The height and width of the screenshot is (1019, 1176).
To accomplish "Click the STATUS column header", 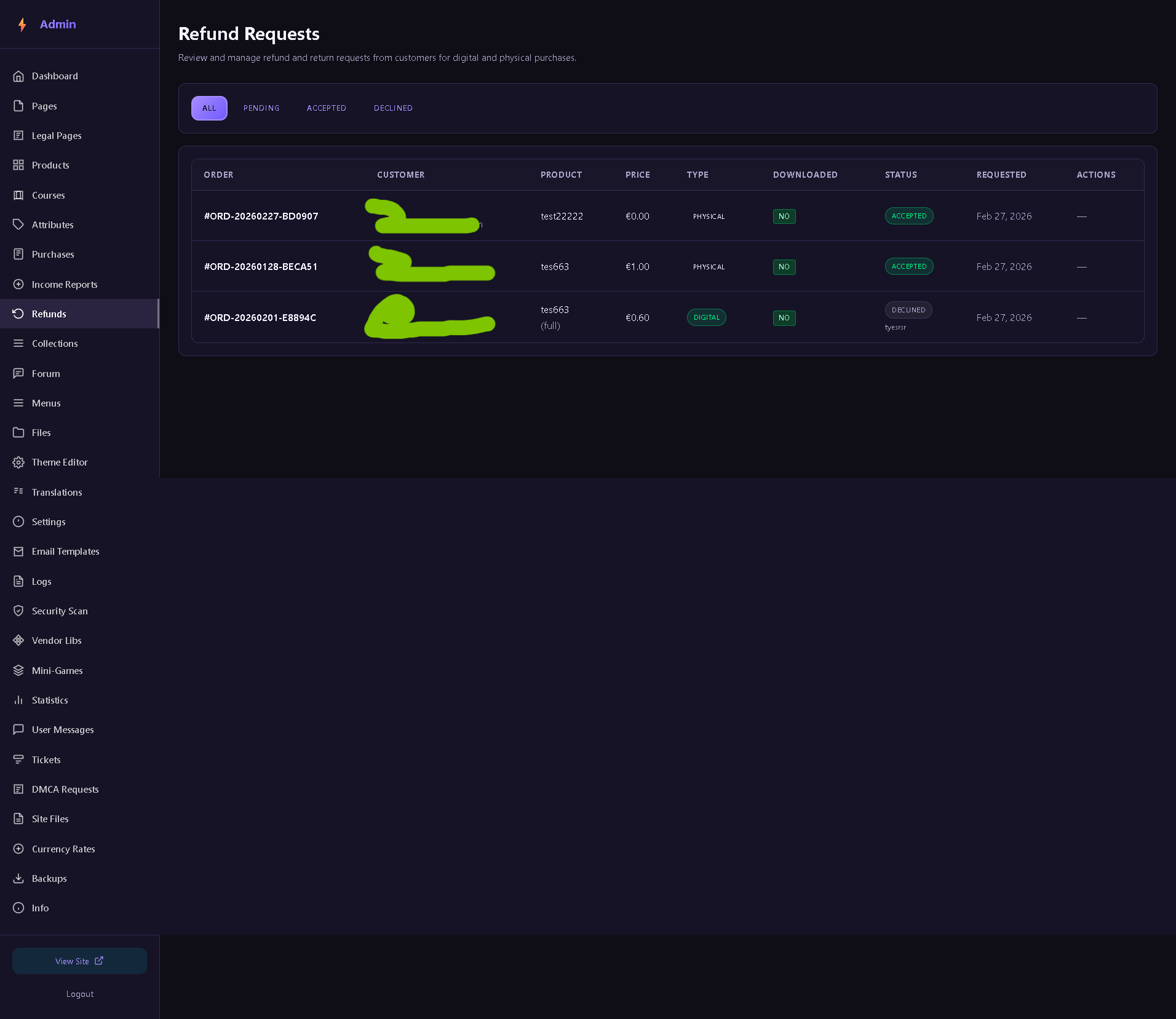I will 901,175.
